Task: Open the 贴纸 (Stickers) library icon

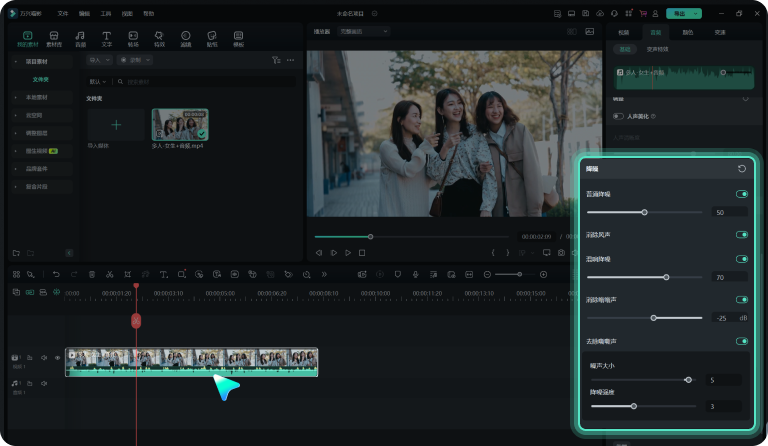Action: pos(212,38)
